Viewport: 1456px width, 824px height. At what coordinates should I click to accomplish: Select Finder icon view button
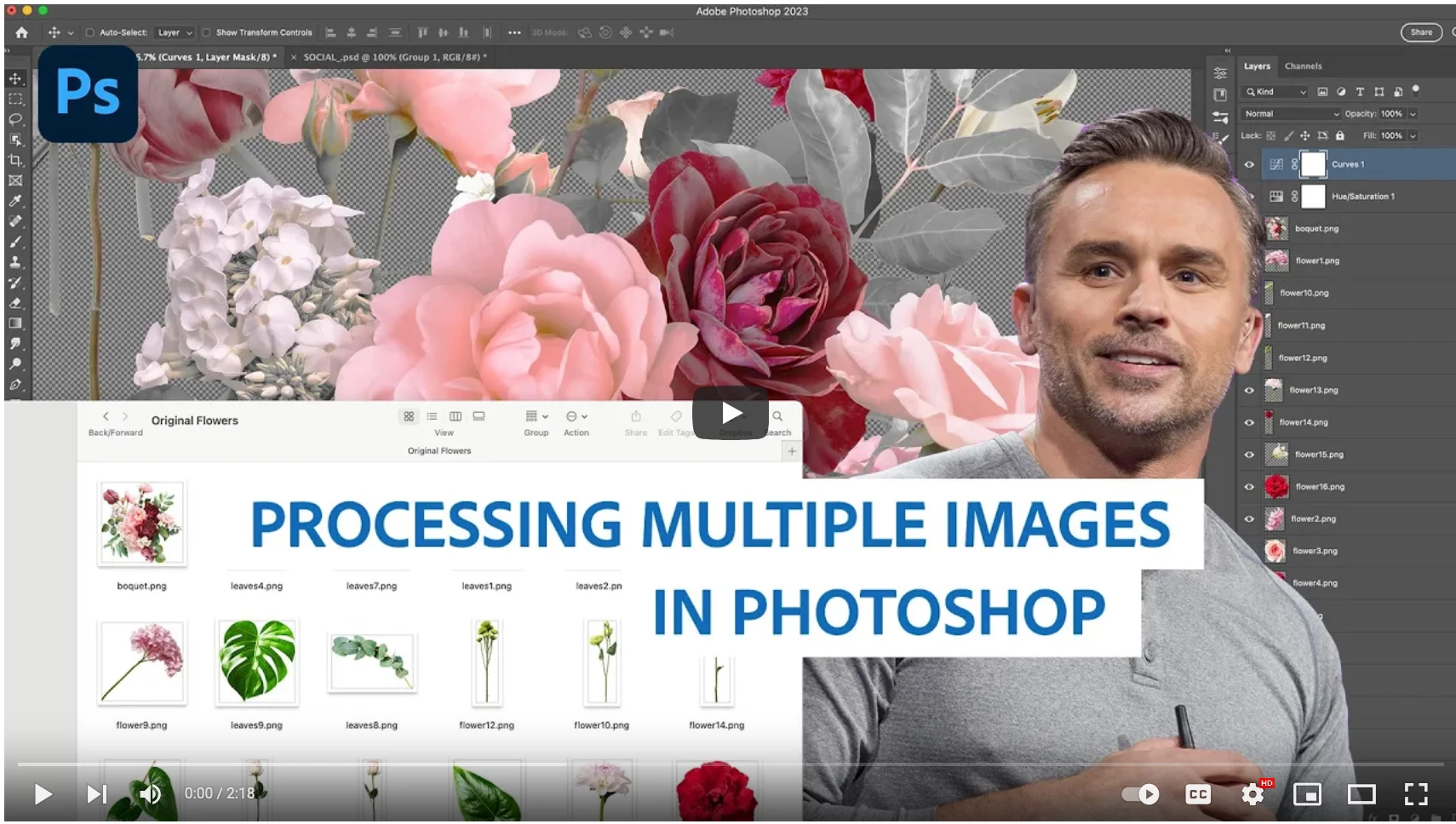point(409,416)
